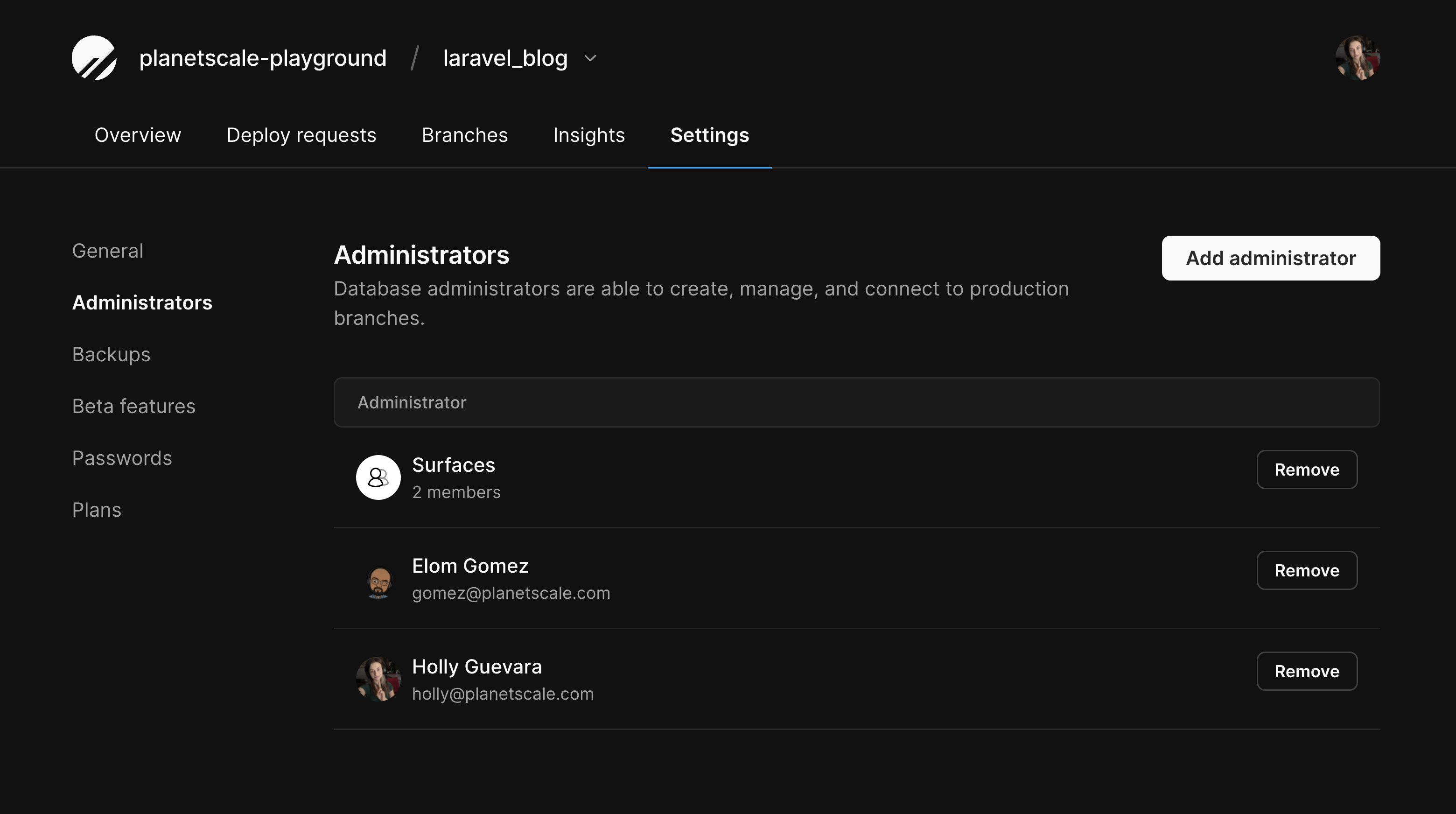Switch to the Branches tab

464,135
